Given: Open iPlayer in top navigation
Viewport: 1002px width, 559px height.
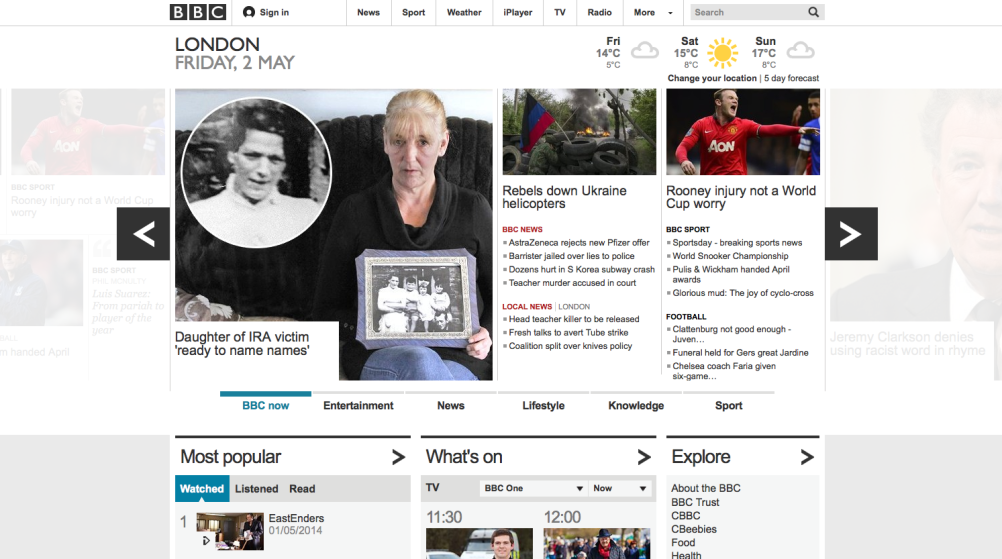Looking at the screenshot, I should tap(518, 12).
